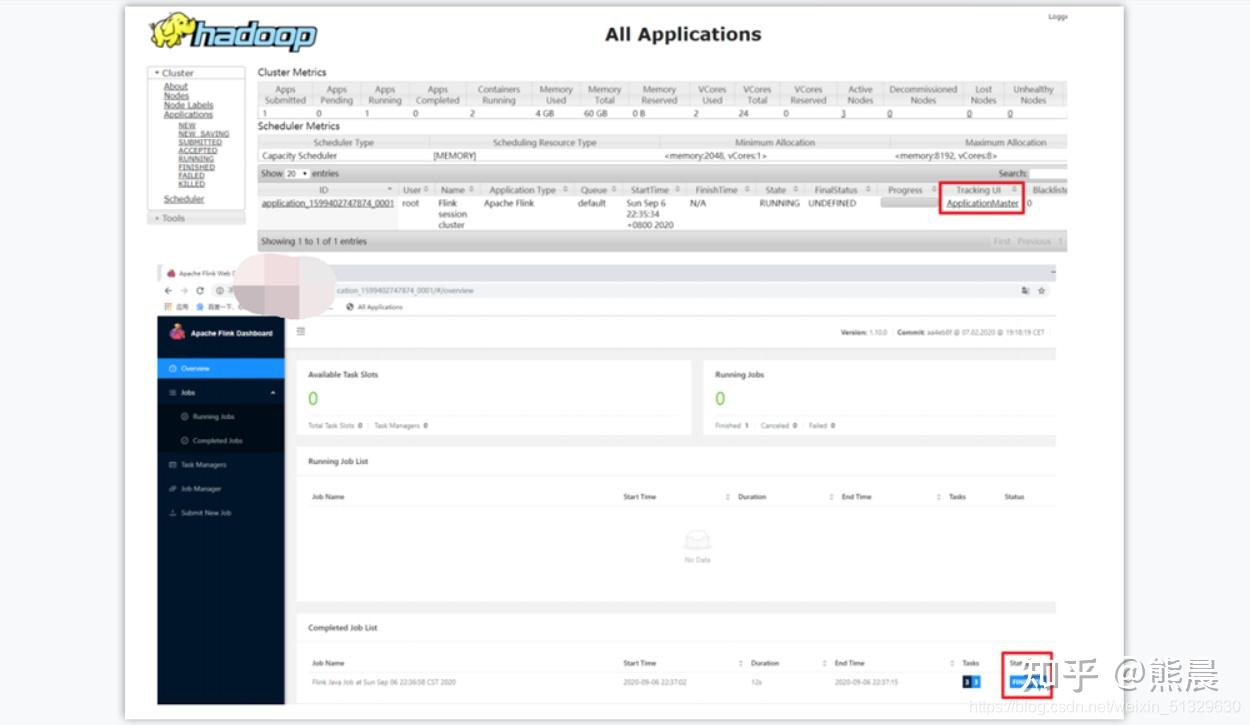Open the ApplicationMaster tracking link
This screenshot has height=725, width=1250.
(982, 203)
